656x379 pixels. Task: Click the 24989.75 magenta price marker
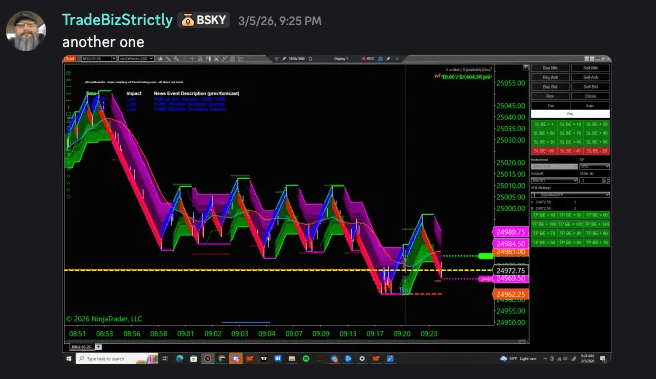(x=510, y=232)
